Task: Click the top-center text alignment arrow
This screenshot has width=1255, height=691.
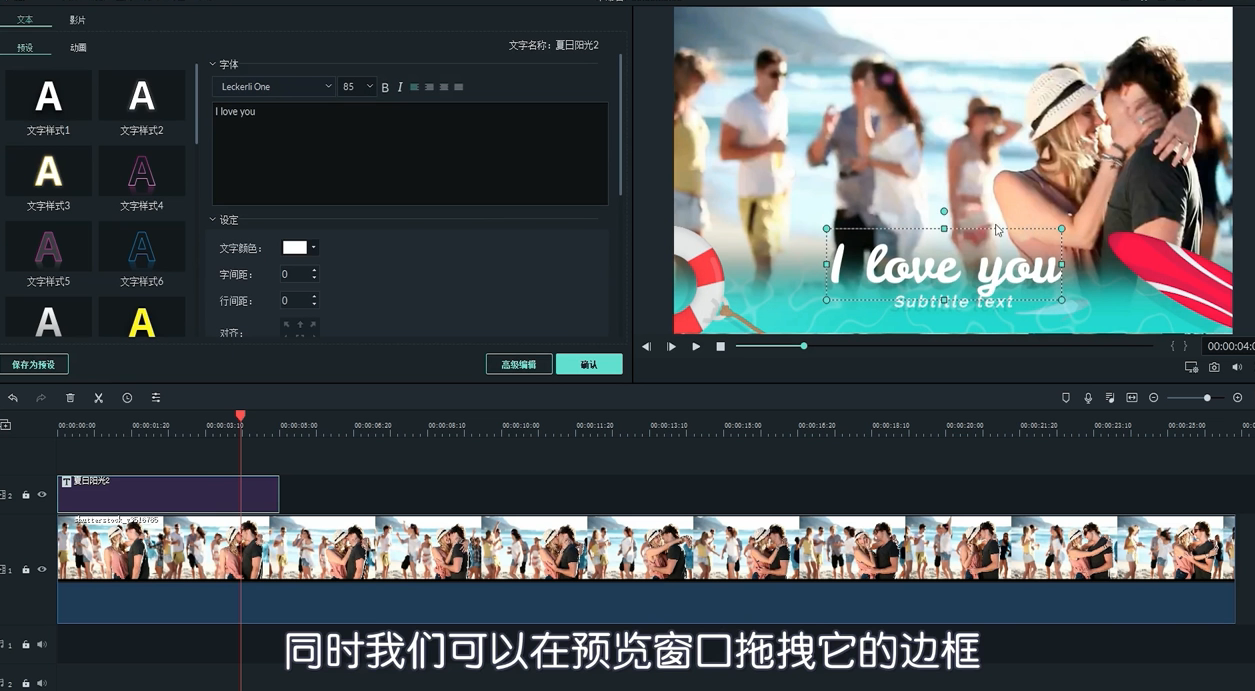Action: (x=300, y=325)
